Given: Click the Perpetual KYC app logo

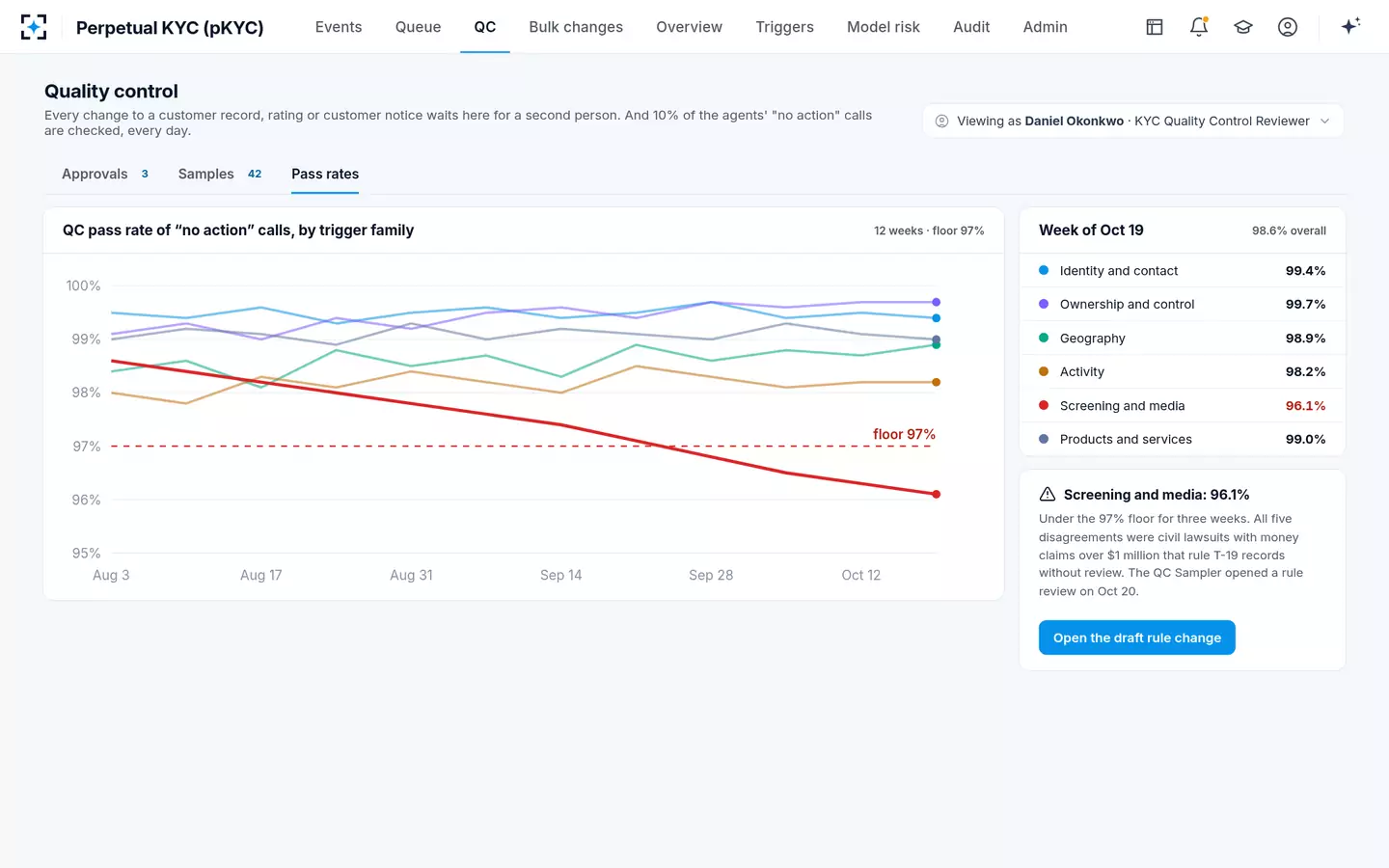Looking at the screenshot, I should [x=34, y=27].
